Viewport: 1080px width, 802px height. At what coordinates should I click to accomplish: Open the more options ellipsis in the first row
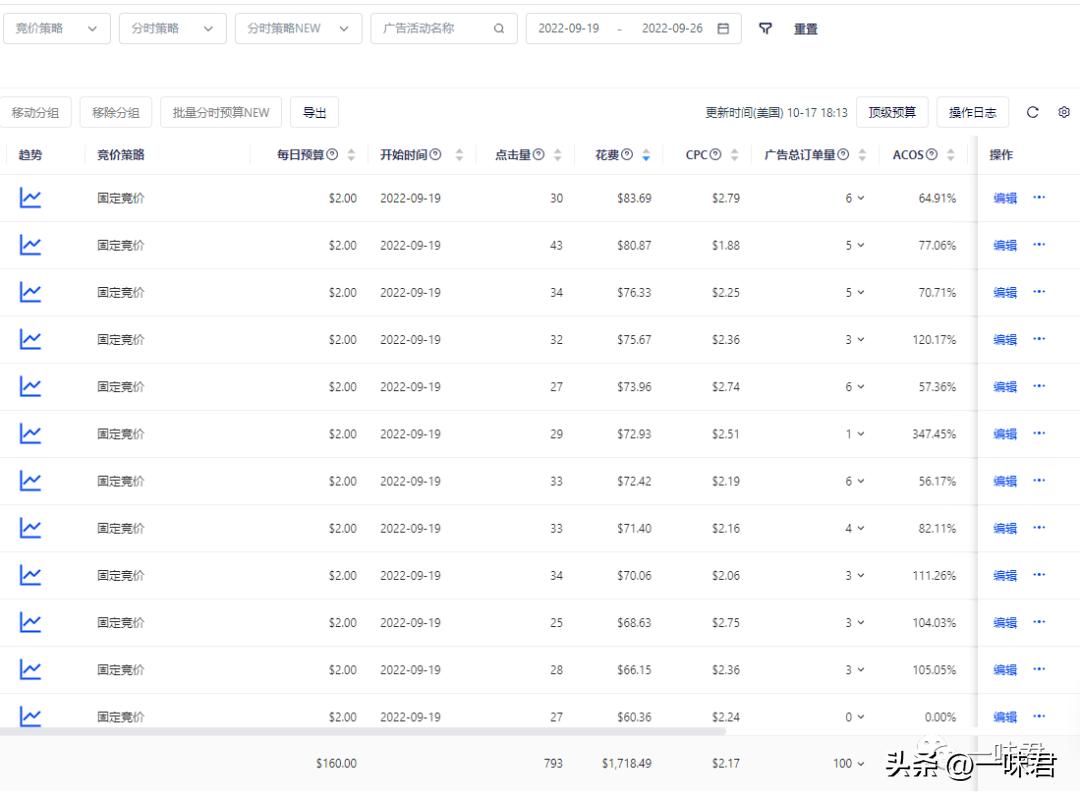[1039, 197]
